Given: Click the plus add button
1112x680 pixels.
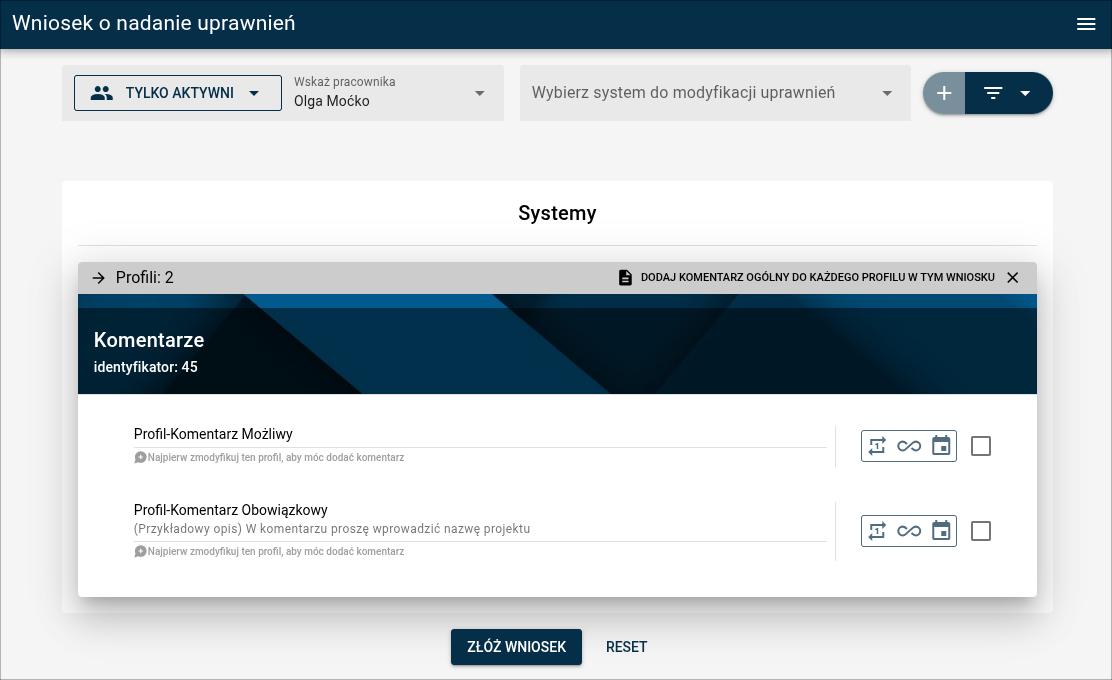Looking at the screenshot, I should (x=944, y=93).
